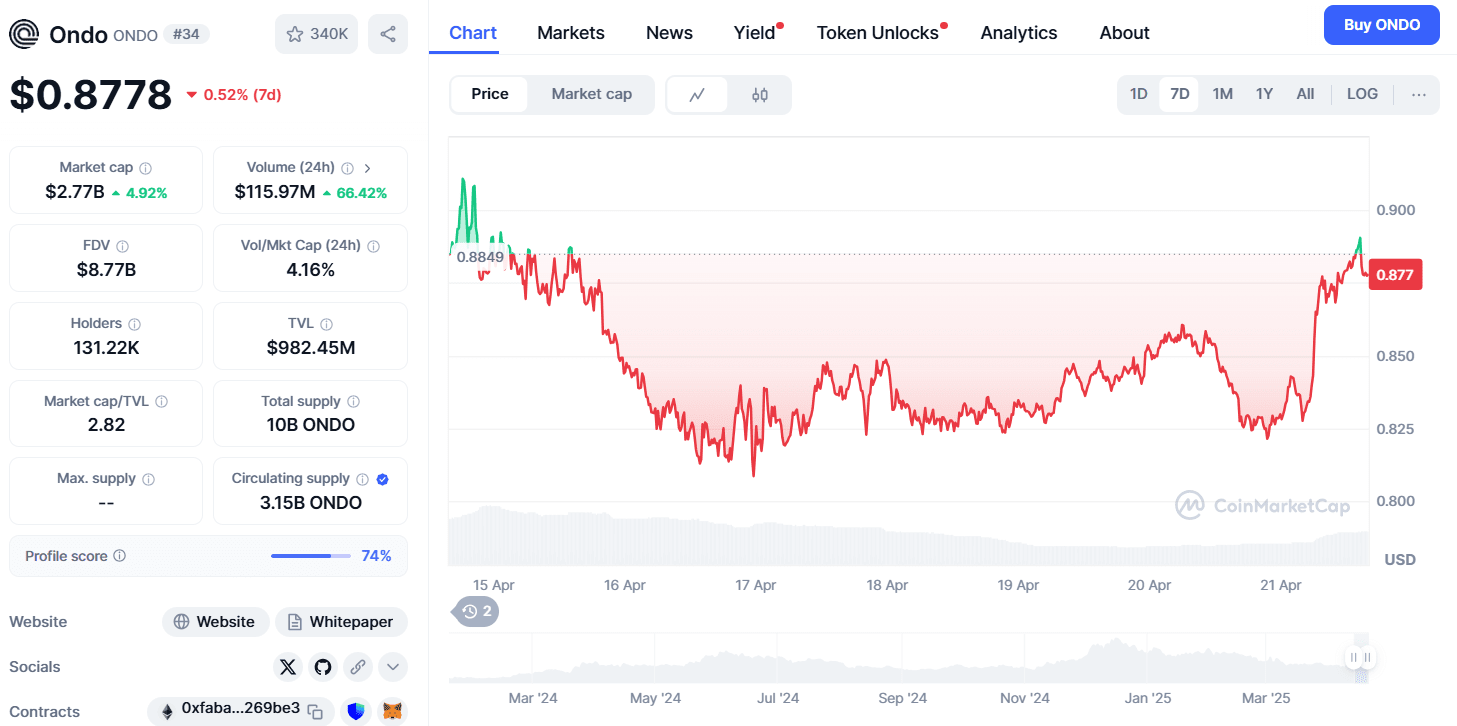1457x726 pixels.
Task: Open the X (Twitter) social icon
Action: (x=288, y=666)
